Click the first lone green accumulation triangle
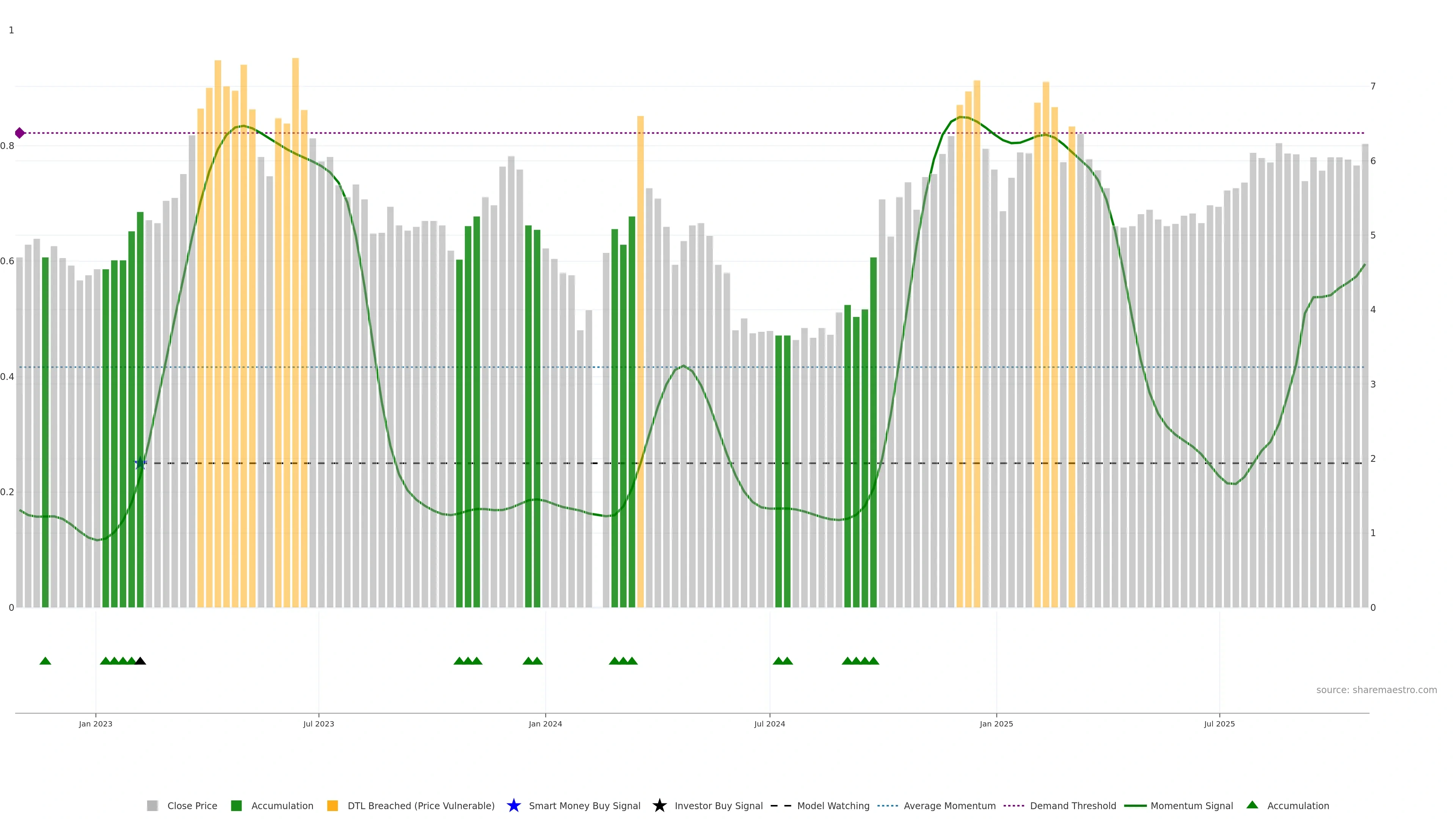Image resolution: width=1456 pixels, height=819 pixels. click(45, 661)
